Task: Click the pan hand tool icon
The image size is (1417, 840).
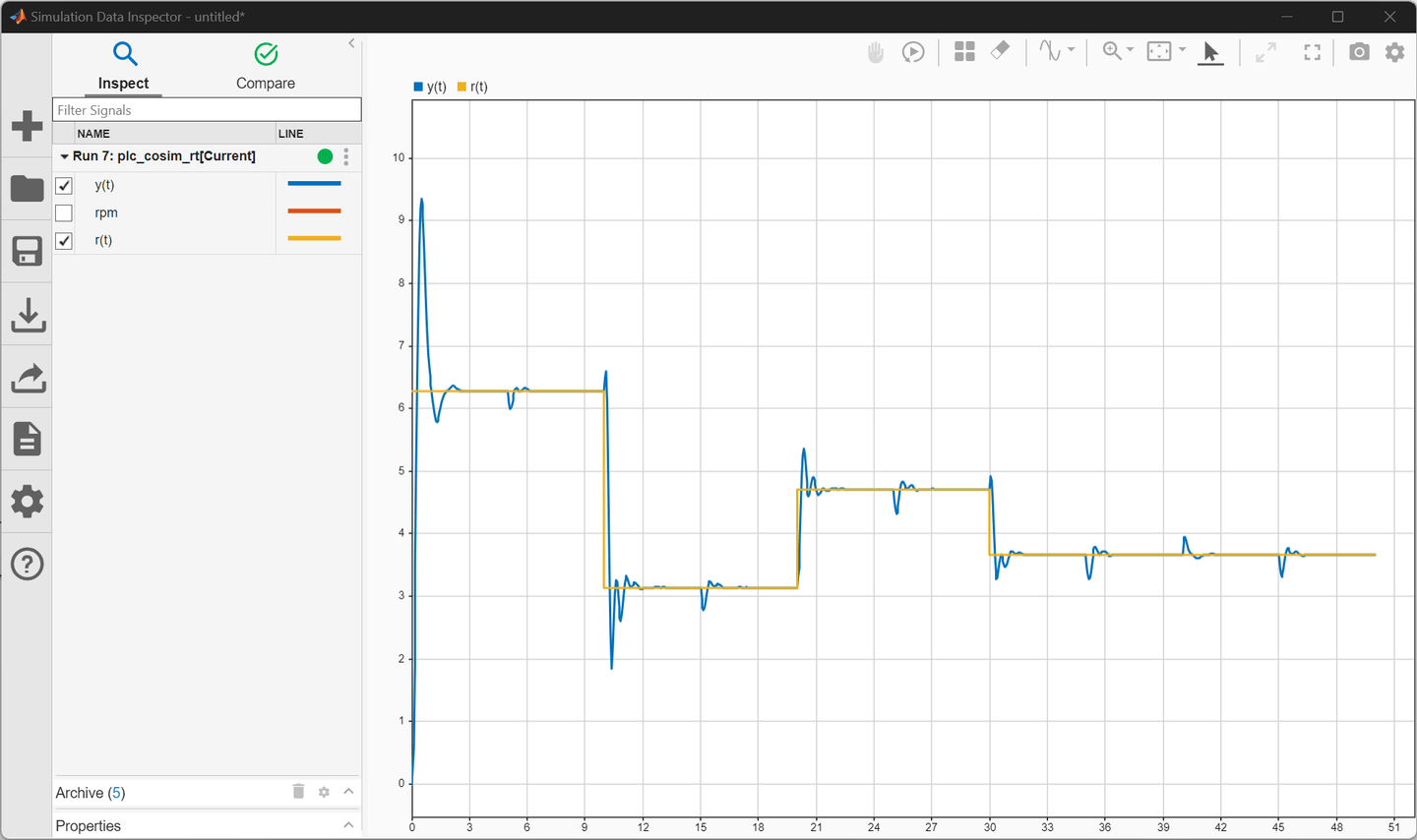Action: coord(875,52)
